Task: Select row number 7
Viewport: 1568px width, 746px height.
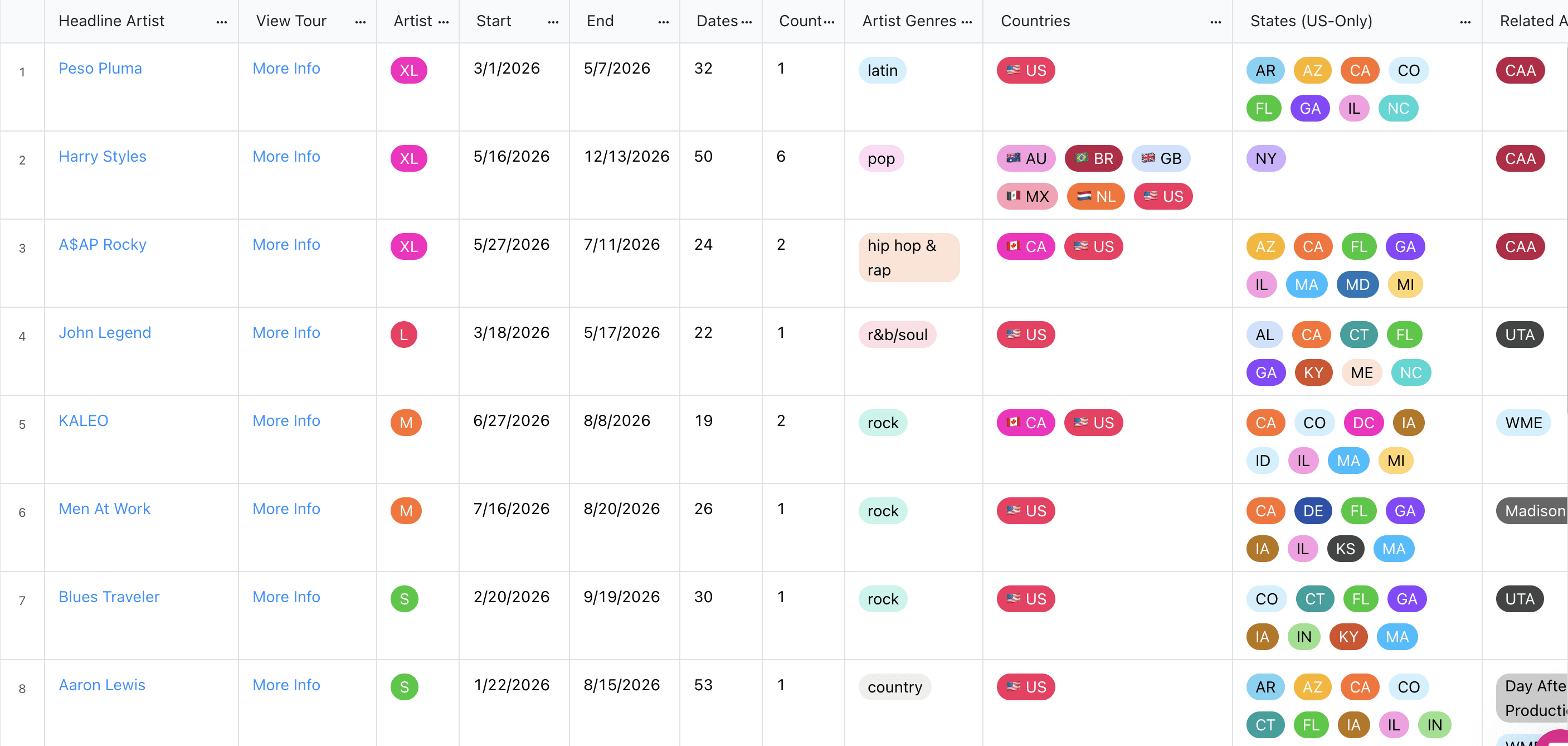Action: click(x=22, y=600)
